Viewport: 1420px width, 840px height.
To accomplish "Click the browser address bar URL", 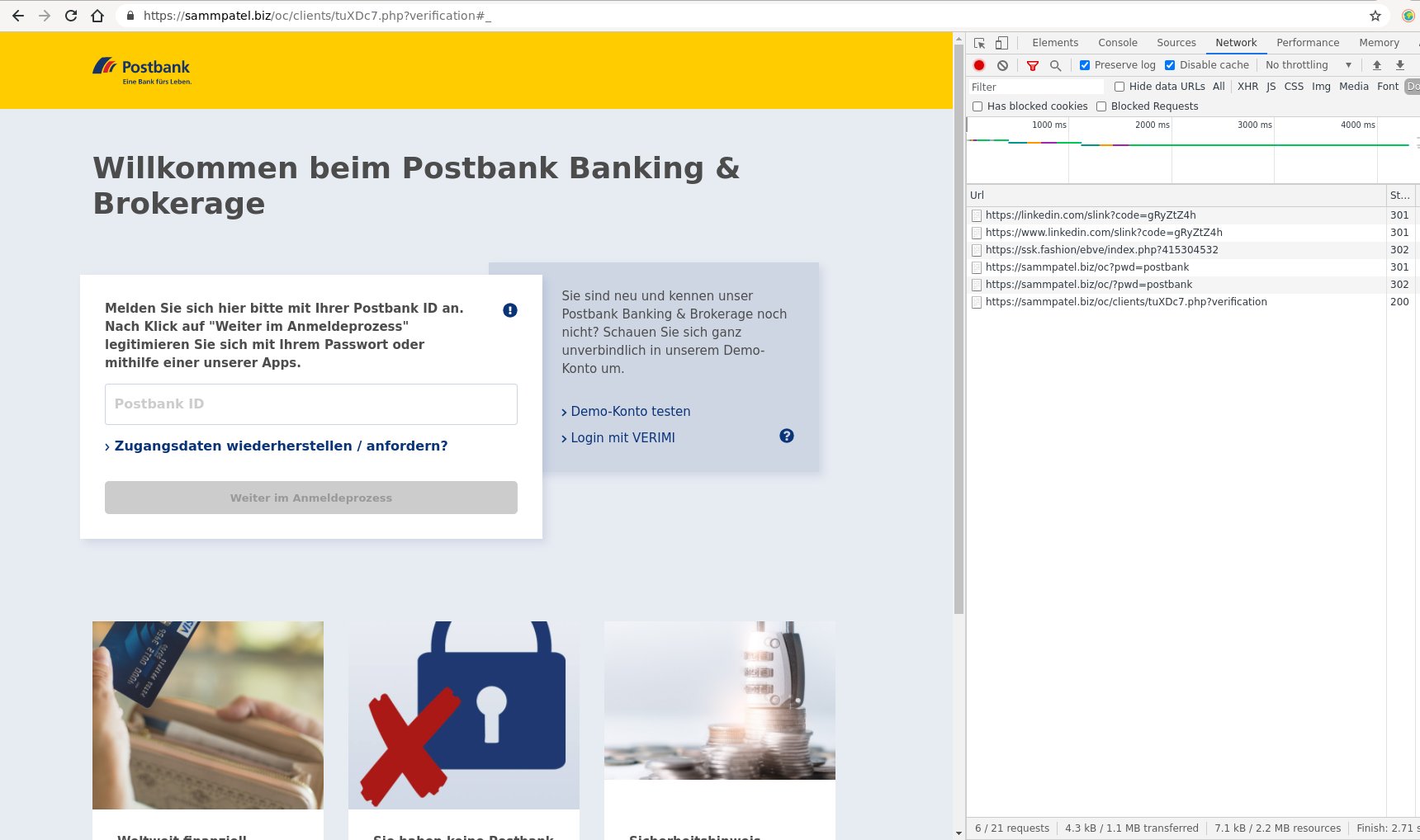I will coord(317,16).
